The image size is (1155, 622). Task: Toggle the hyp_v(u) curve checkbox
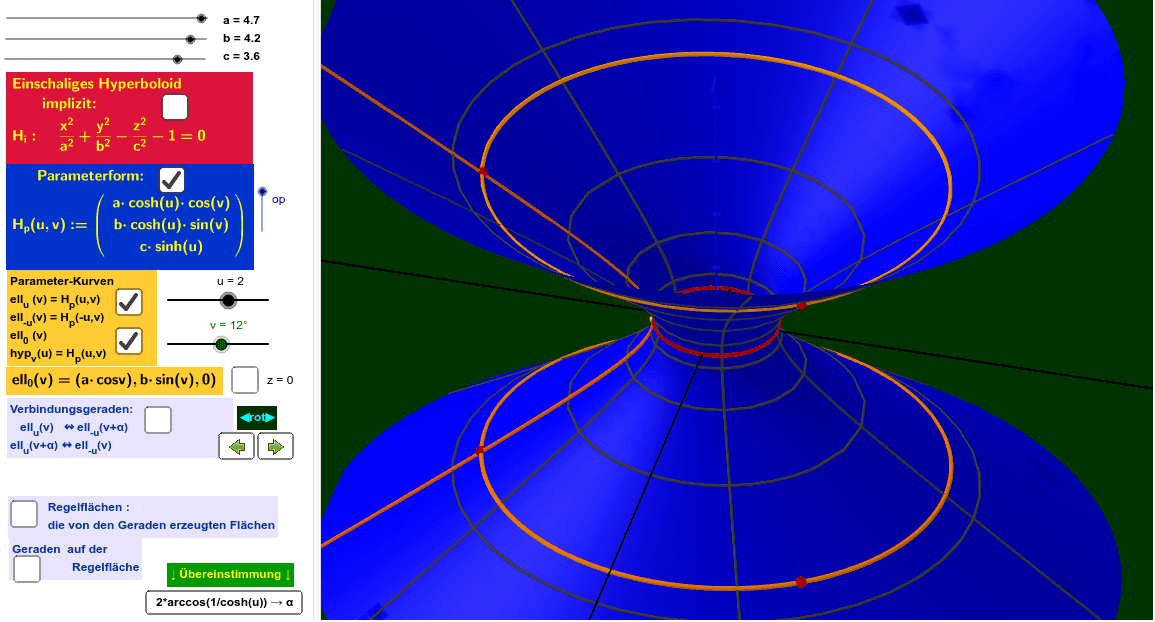tap(129, 341)
